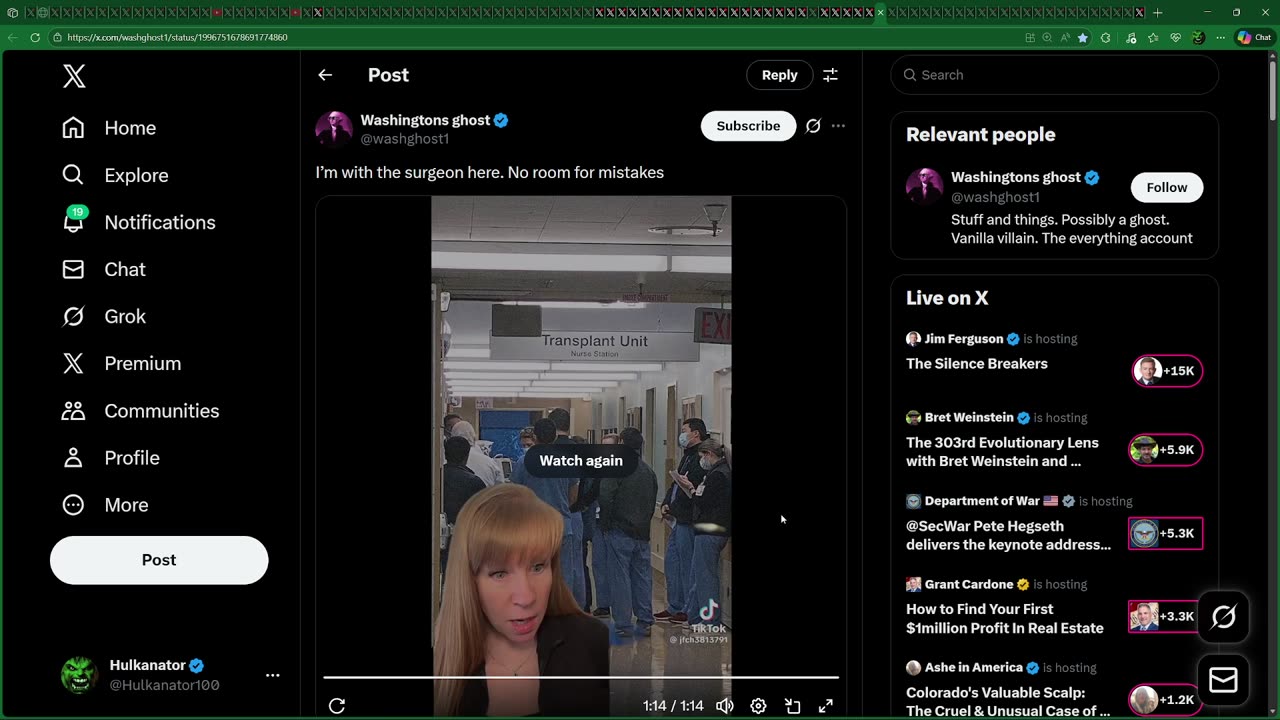Reload the page with browser refresh
The width and height of the screenshot is (1280, 720).
[x=35, y=37]
